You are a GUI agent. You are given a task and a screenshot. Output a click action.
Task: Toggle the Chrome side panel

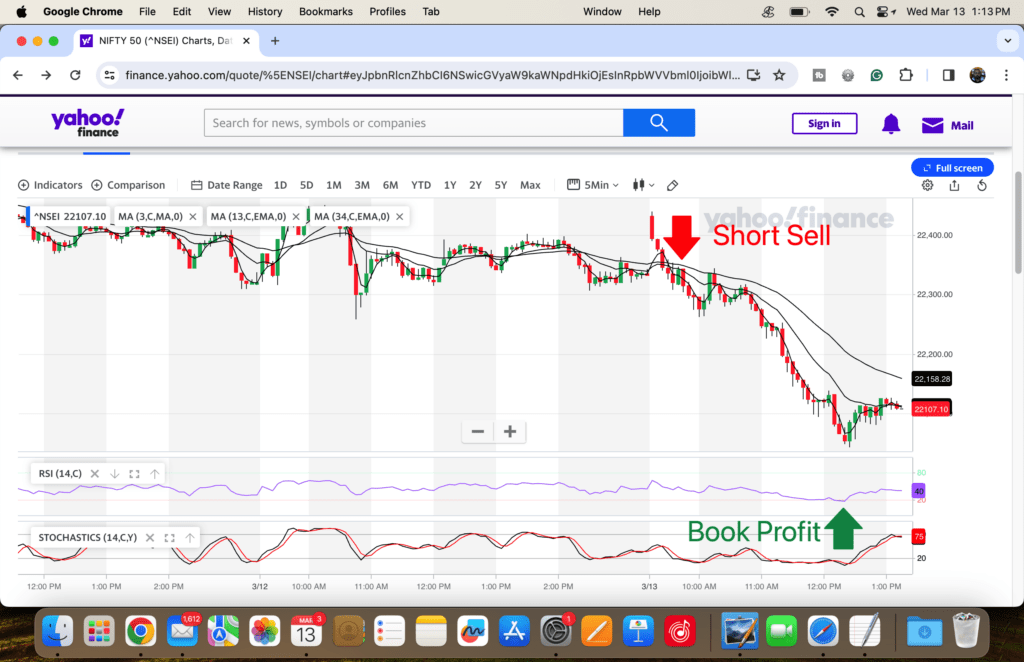click(x=948, y=75)
